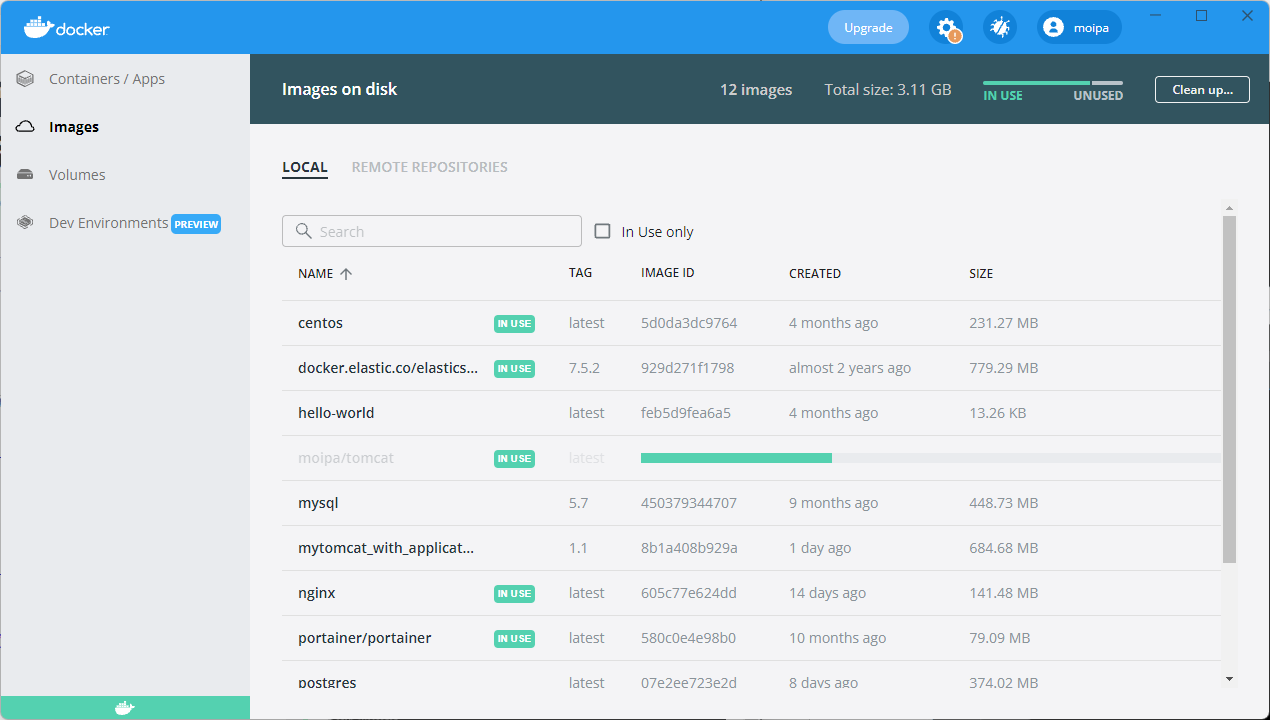Click the scrollbar up arrow
Image resolution: width=1270 pixels, height=720 pixels.
(1229, 207)
